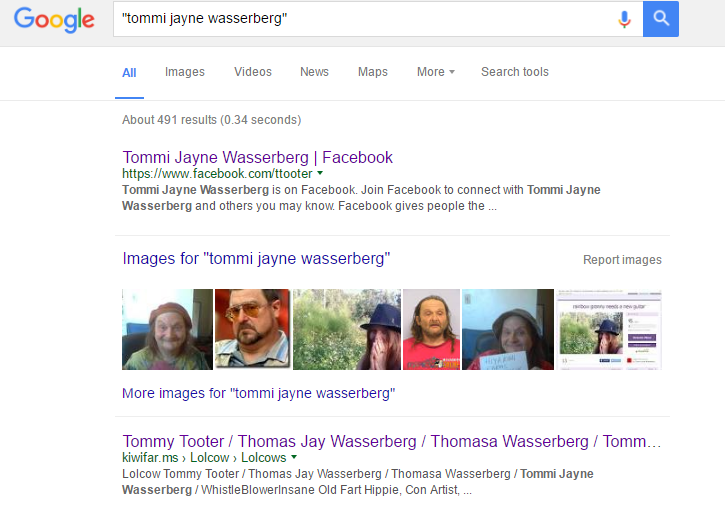This screenshot has width=725, height=507.
Task: Open the Tommi Jayne Wasserberg Facebook result
Action: click(258, 157)
